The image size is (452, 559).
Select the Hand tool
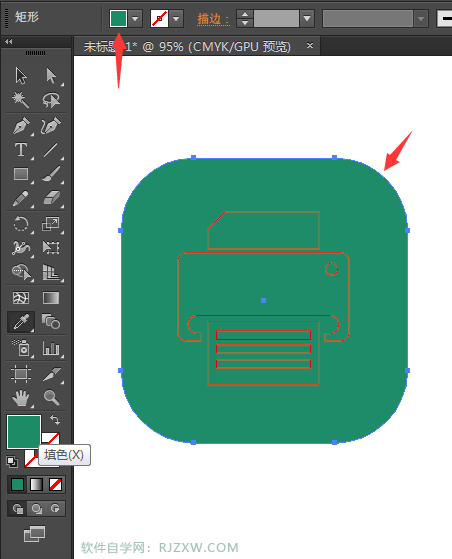pyautogui.click(x=21, y=398)
